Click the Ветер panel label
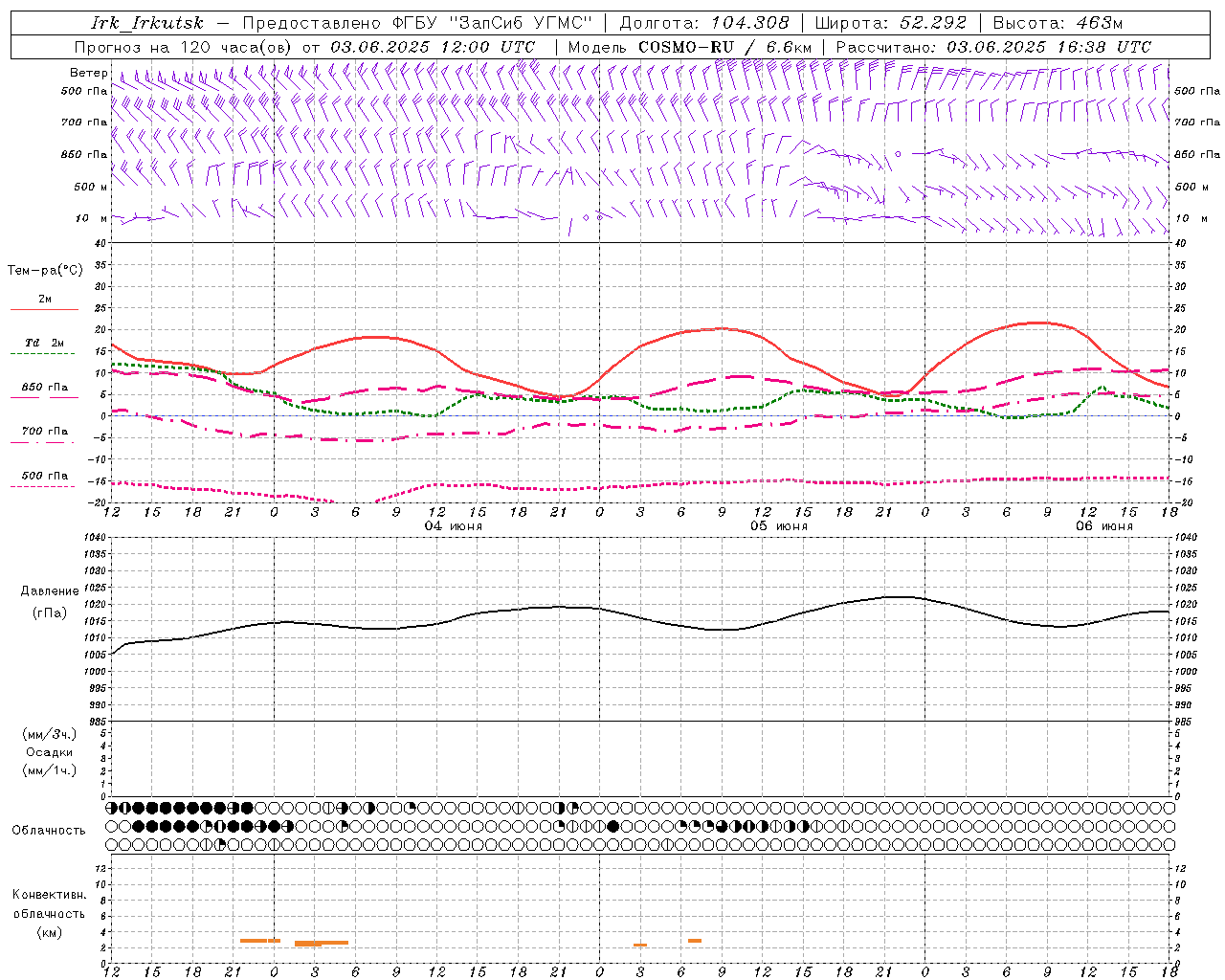The height and width of the screenshot is (980, 1225). (88, 73)
